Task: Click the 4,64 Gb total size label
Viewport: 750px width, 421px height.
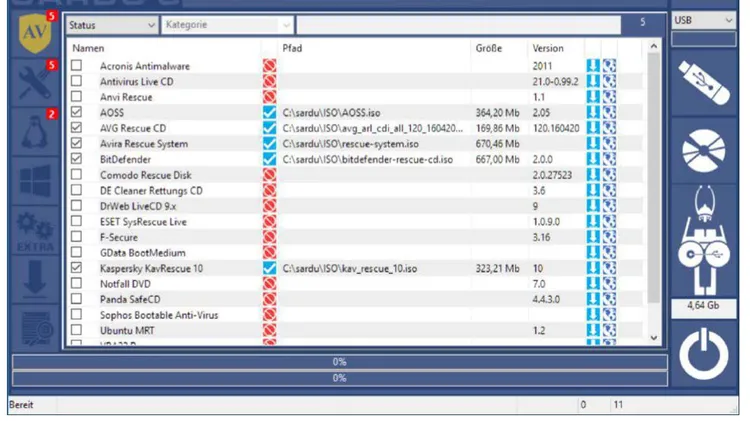Action: (x=704, y=306)
